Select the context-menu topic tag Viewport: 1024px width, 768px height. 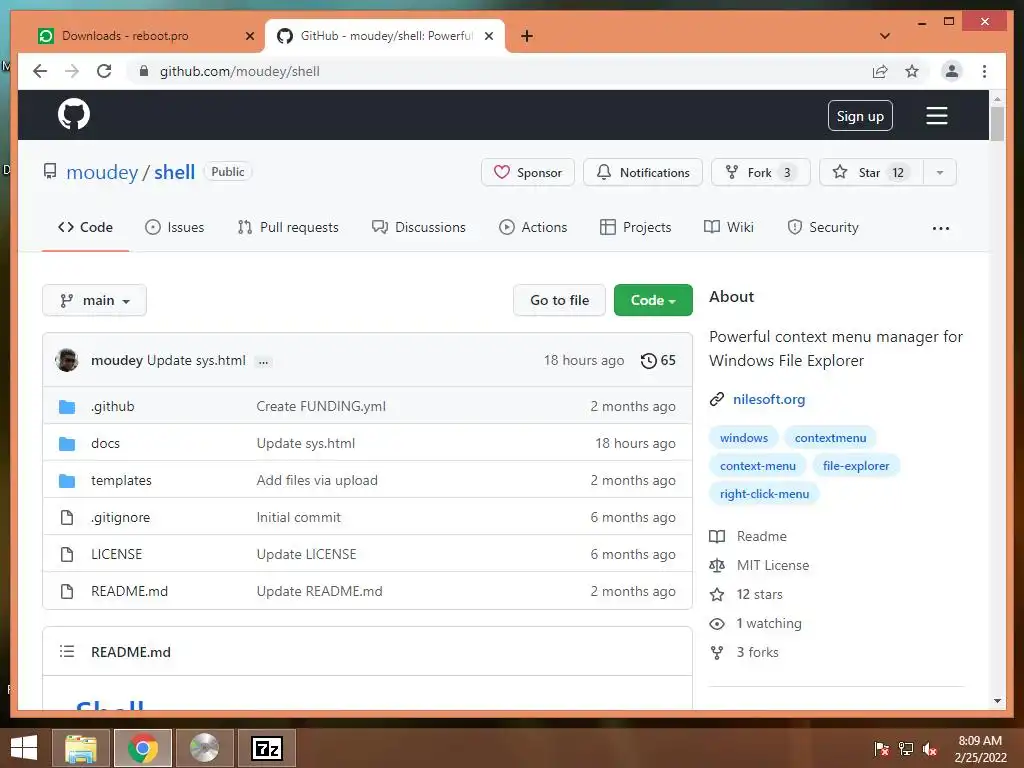point(758,466)
